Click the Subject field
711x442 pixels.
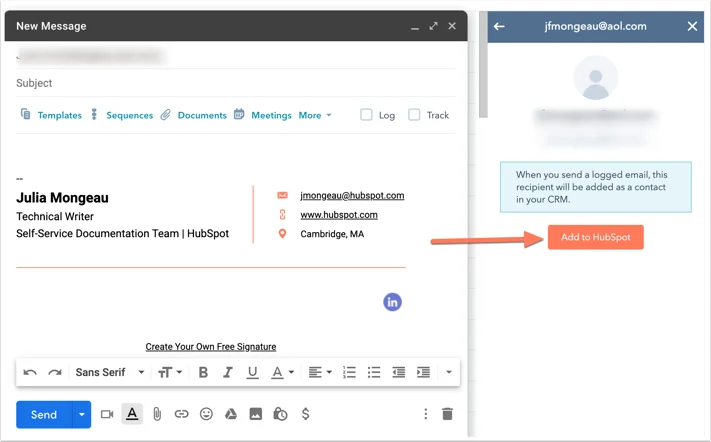[236, 83]
